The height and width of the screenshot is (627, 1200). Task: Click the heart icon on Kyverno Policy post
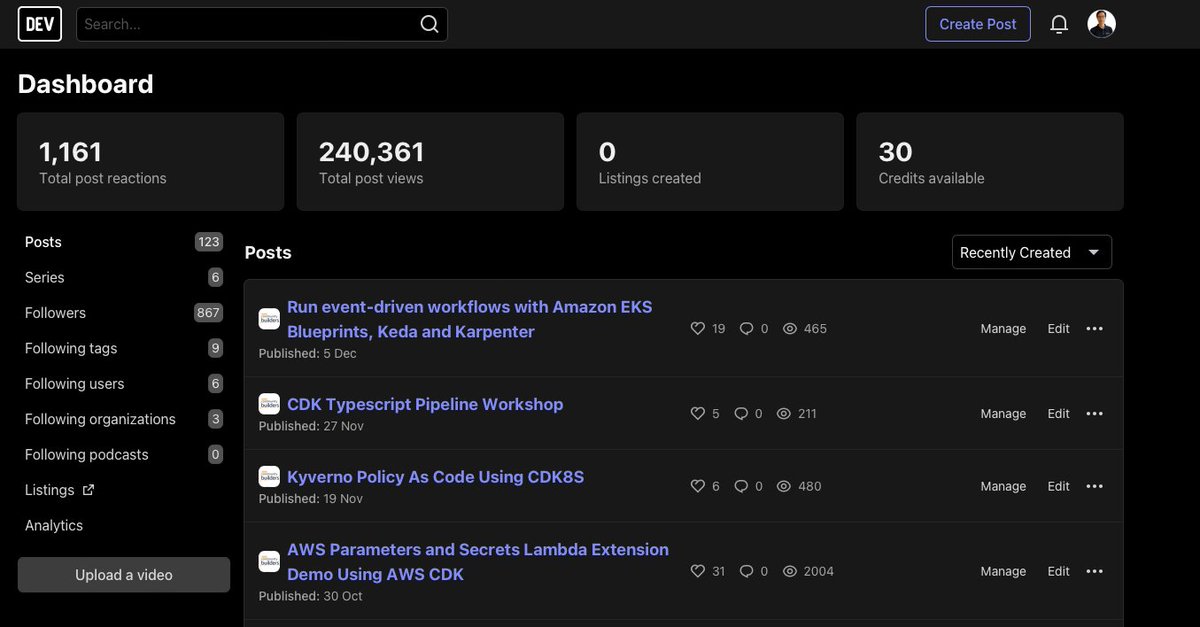pyautogui.click(x=698, y=486)
